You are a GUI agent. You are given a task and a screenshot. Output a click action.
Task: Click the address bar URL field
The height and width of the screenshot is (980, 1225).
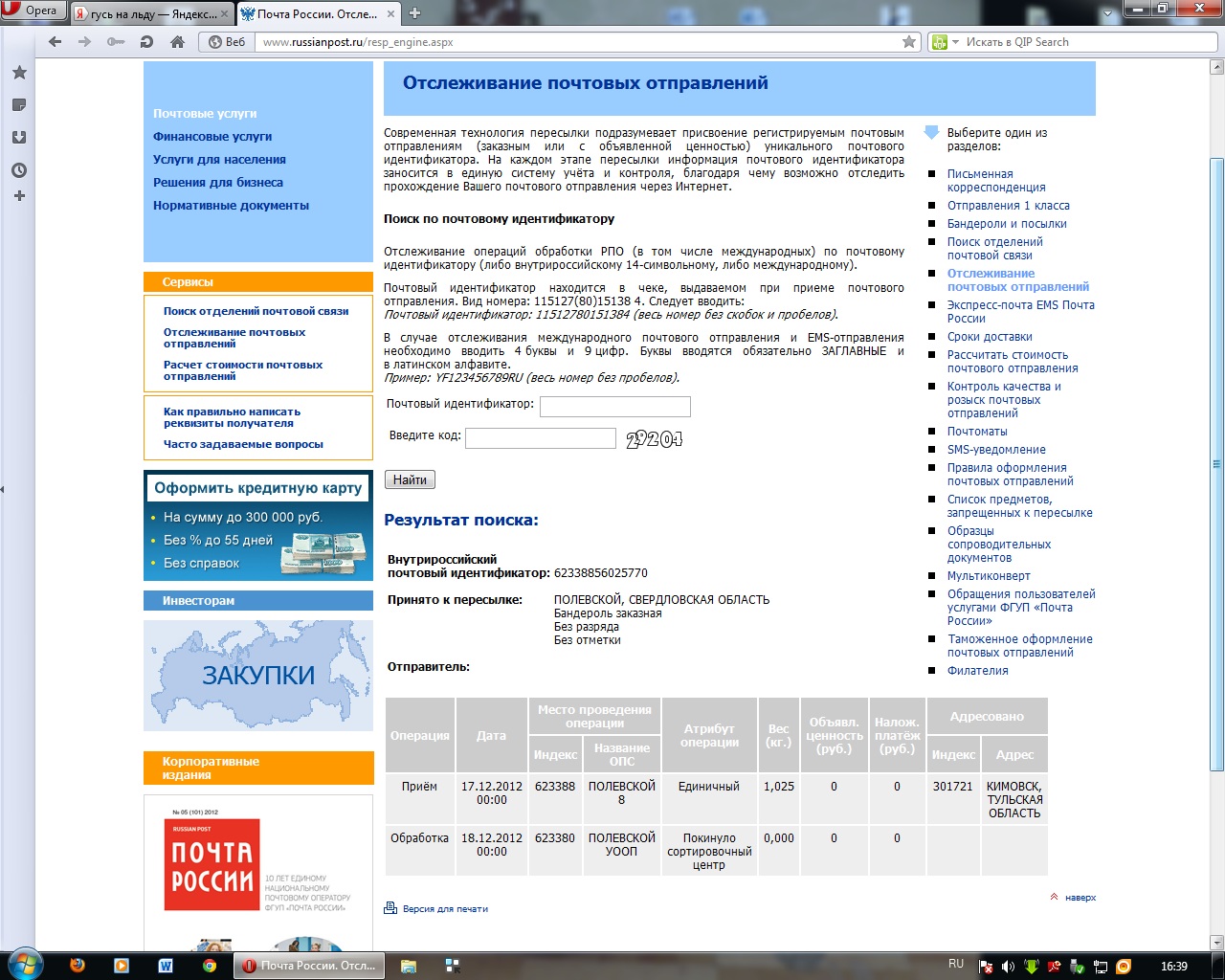click(578, 42)
